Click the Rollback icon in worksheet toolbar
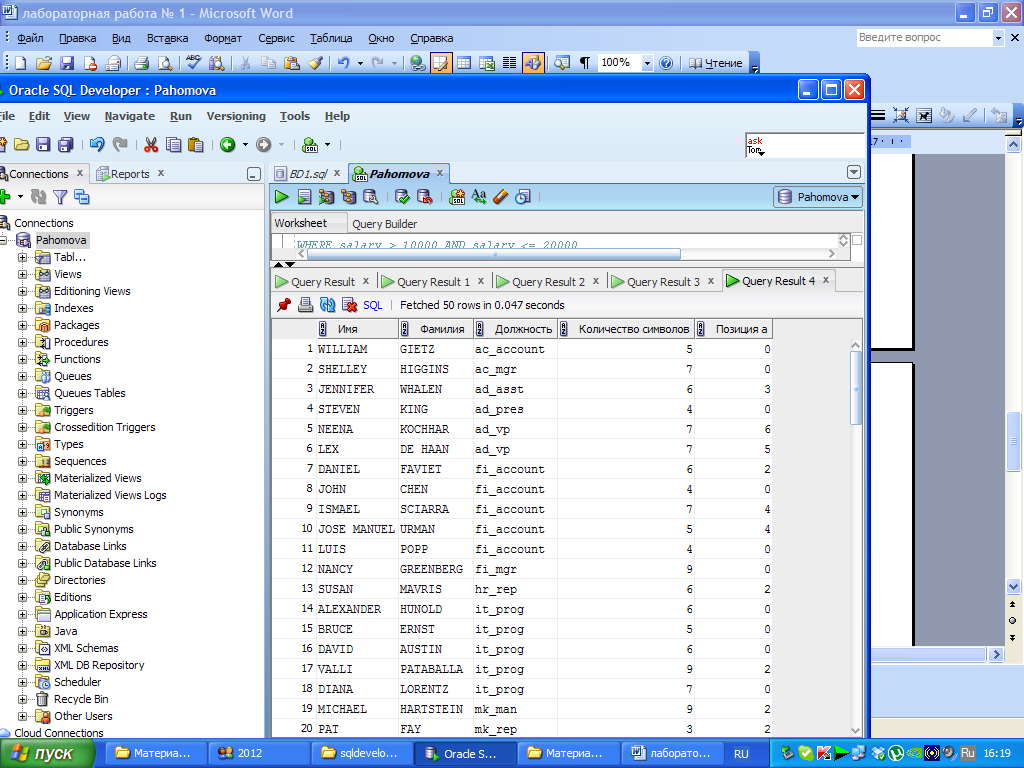The height and width of the screenshot is (768, 1024). point(424,197)
